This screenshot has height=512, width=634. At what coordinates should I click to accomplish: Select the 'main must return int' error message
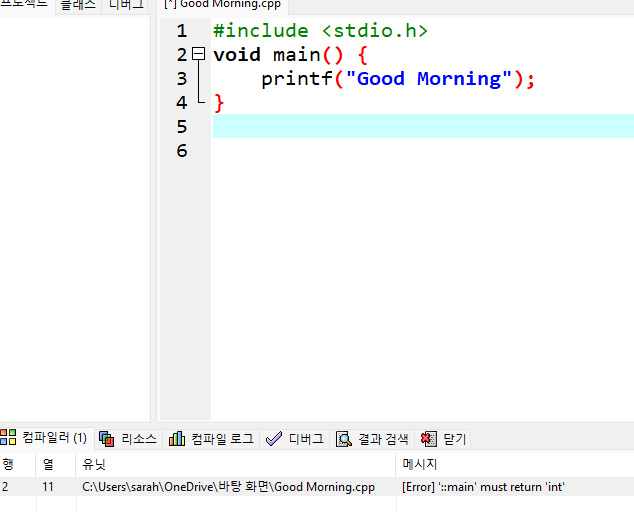(x=483, y=487)
